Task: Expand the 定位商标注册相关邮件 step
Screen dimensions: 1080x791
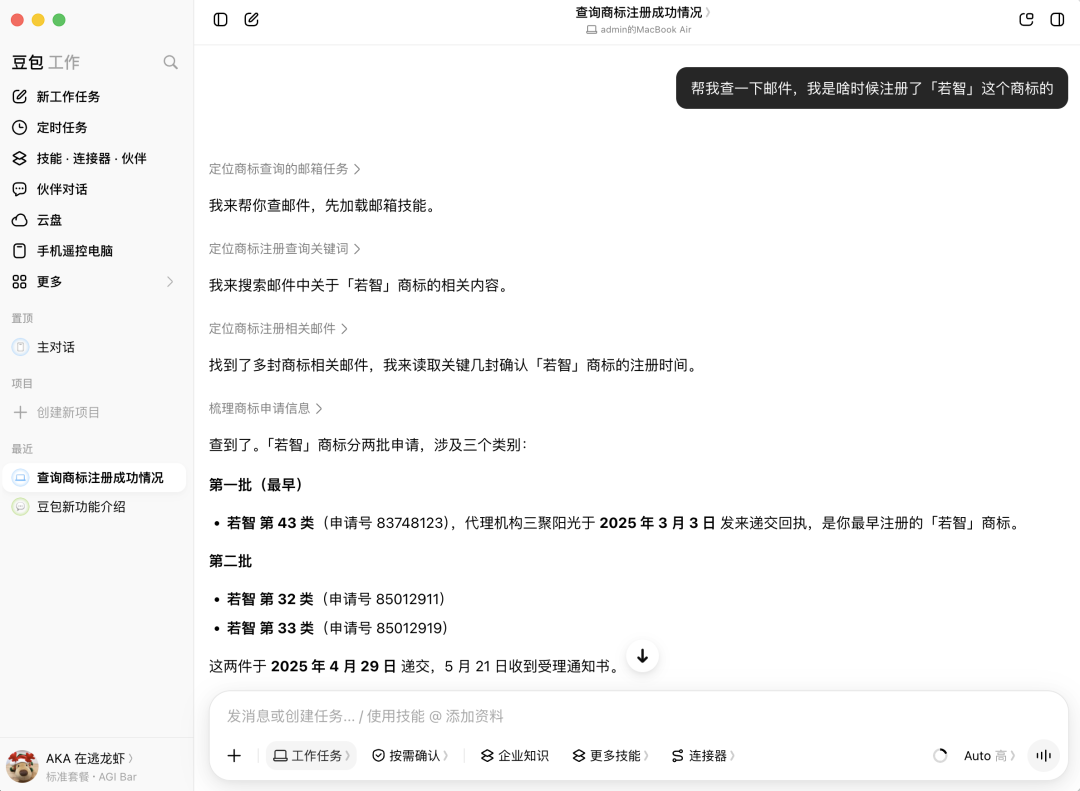Action: (x=278, y=329)
